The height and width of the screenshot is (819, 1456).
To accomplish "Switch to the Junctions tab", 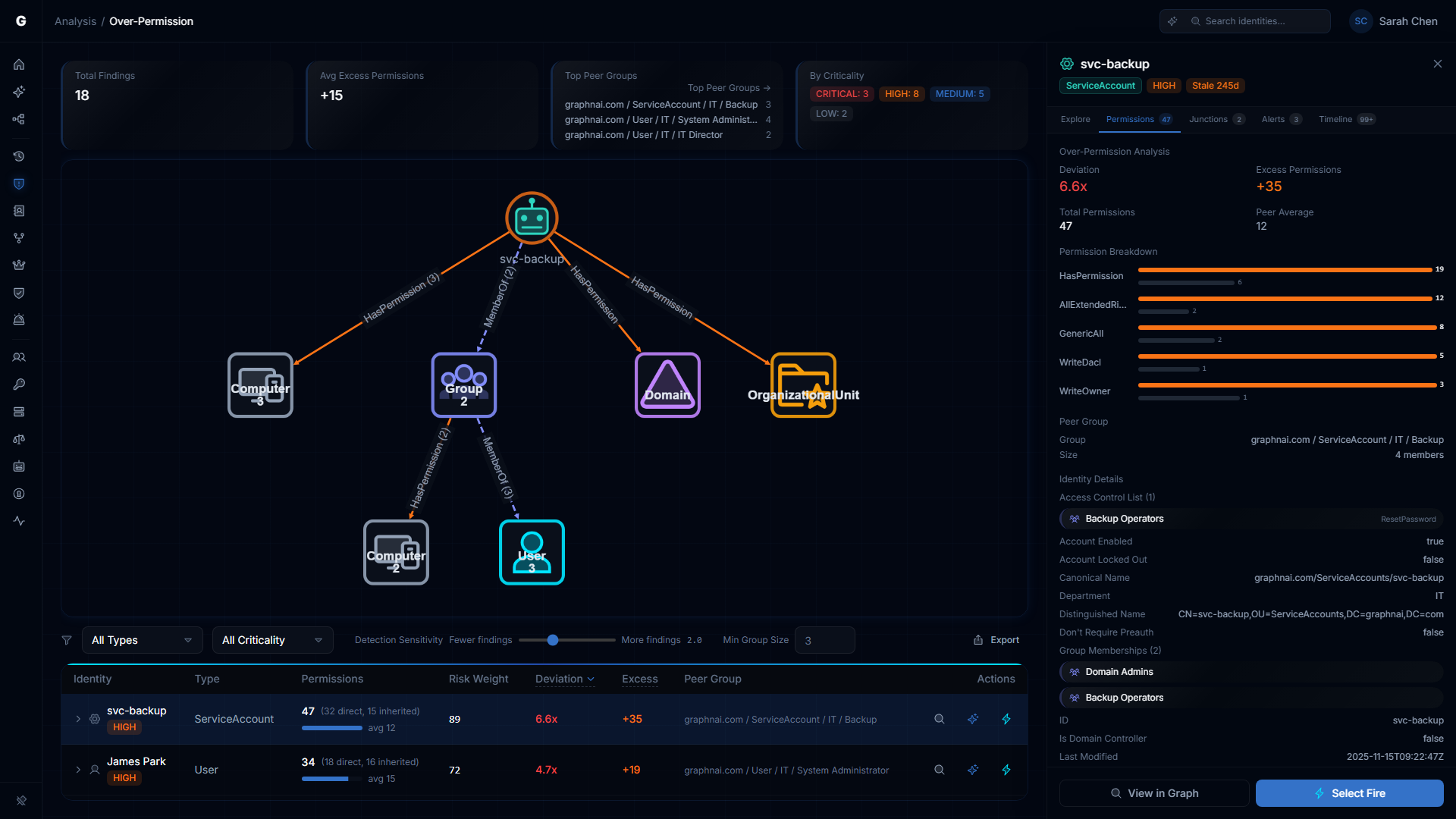I will (1209, 119).
